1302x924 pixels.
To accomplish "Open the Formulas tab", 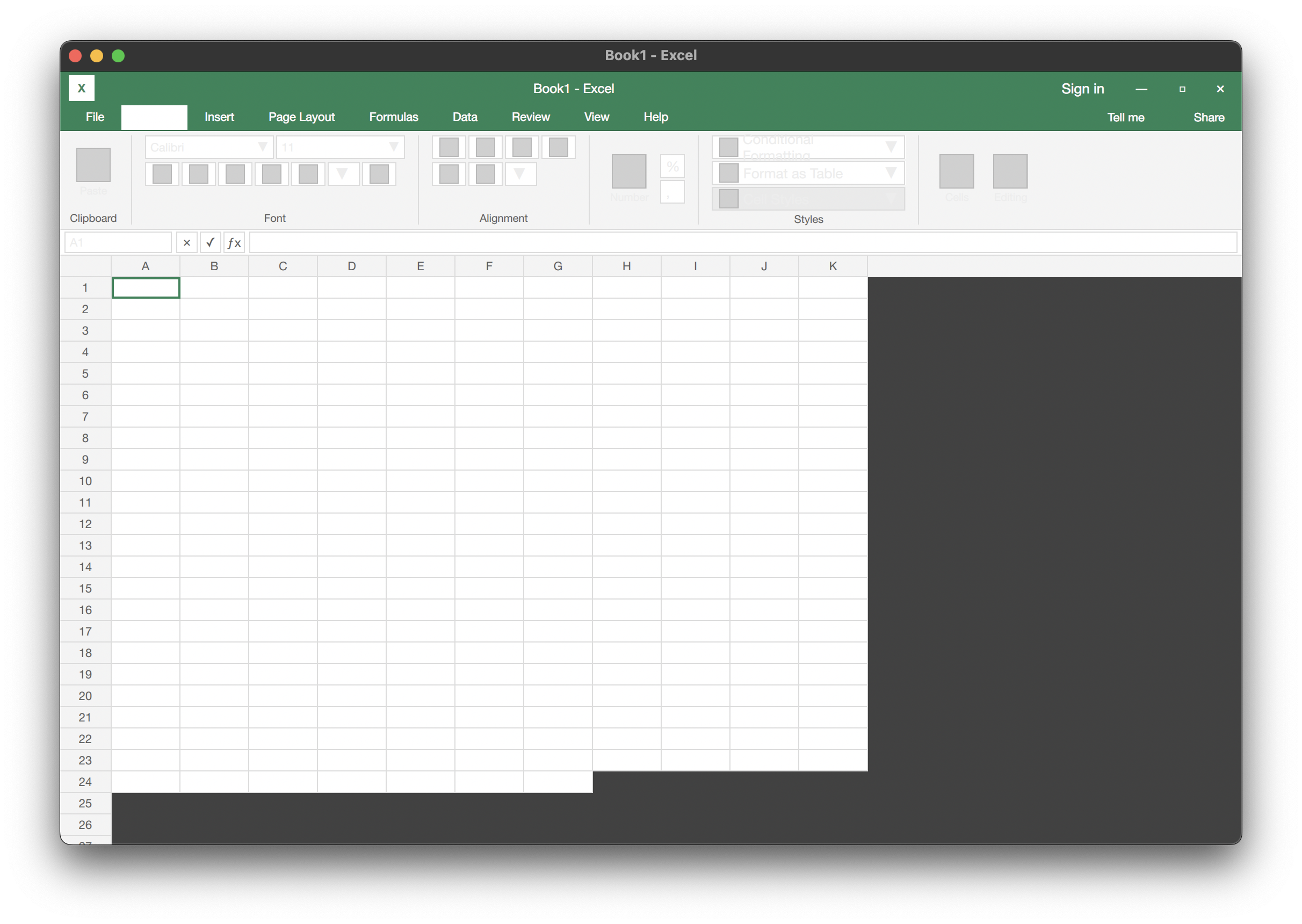I will (x=394, y=117).
